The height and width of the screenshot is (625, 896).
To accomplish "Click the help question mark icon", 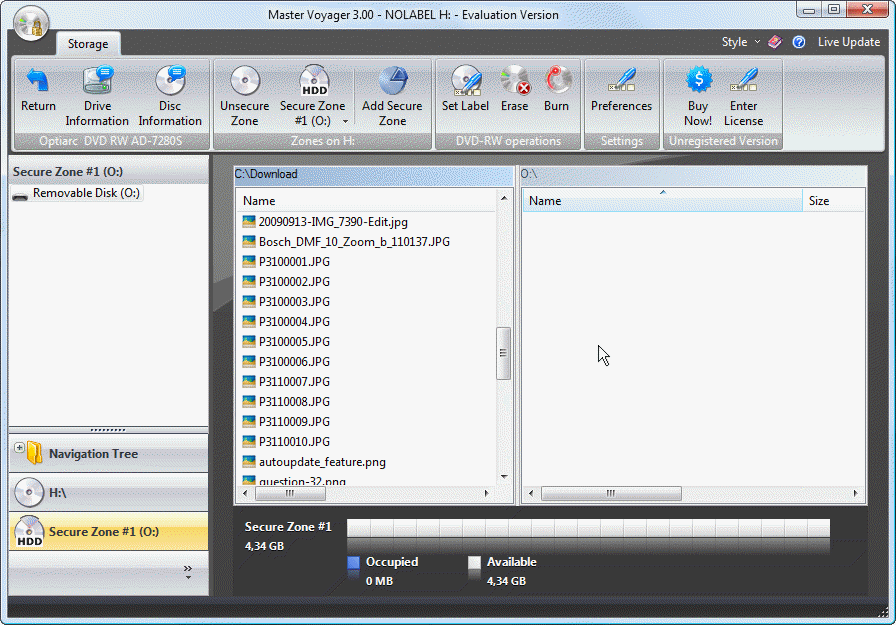I will click(799, 42).
